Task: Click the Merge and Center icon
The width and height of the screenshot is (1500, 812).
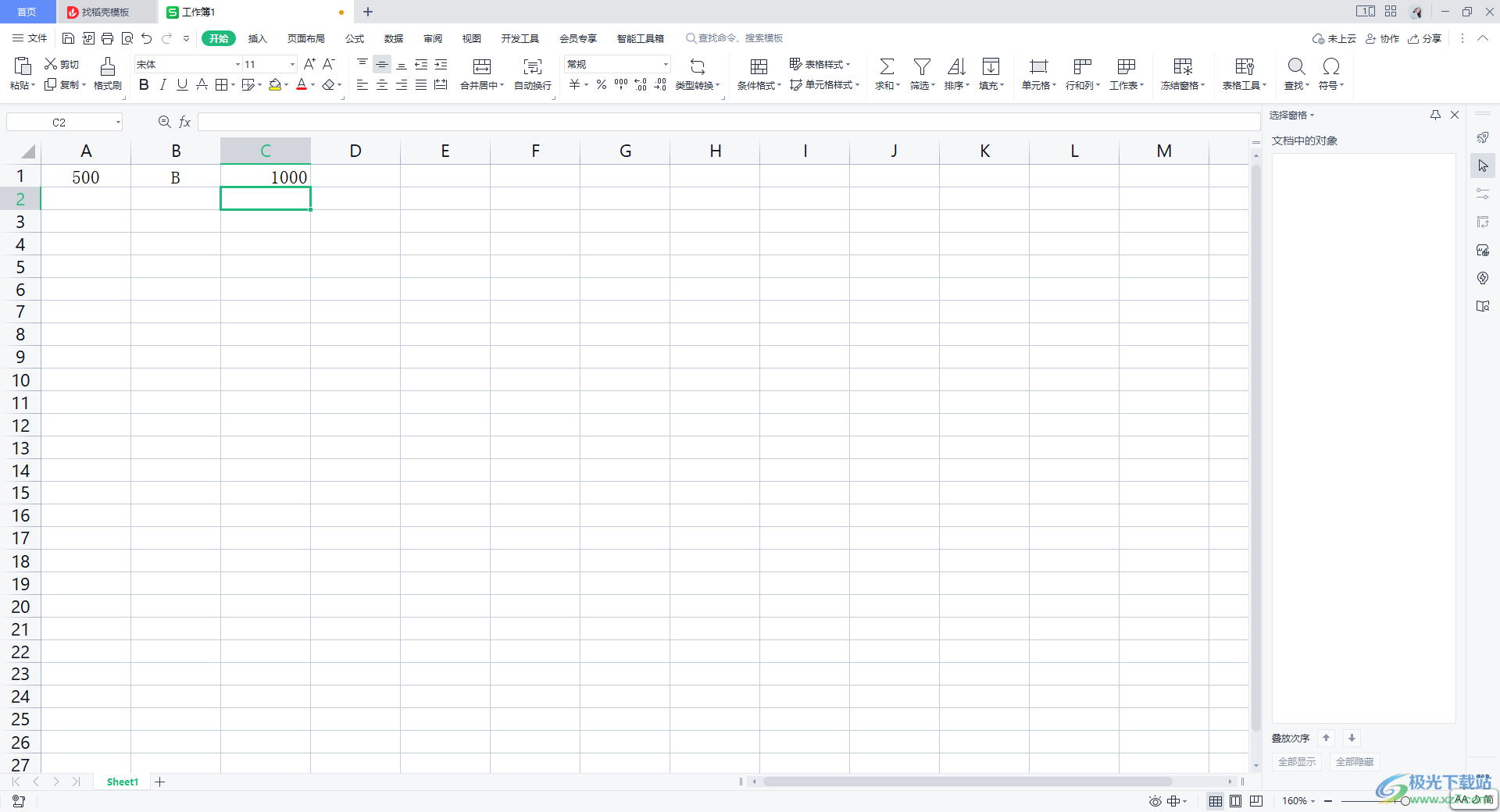Action: 482,66
